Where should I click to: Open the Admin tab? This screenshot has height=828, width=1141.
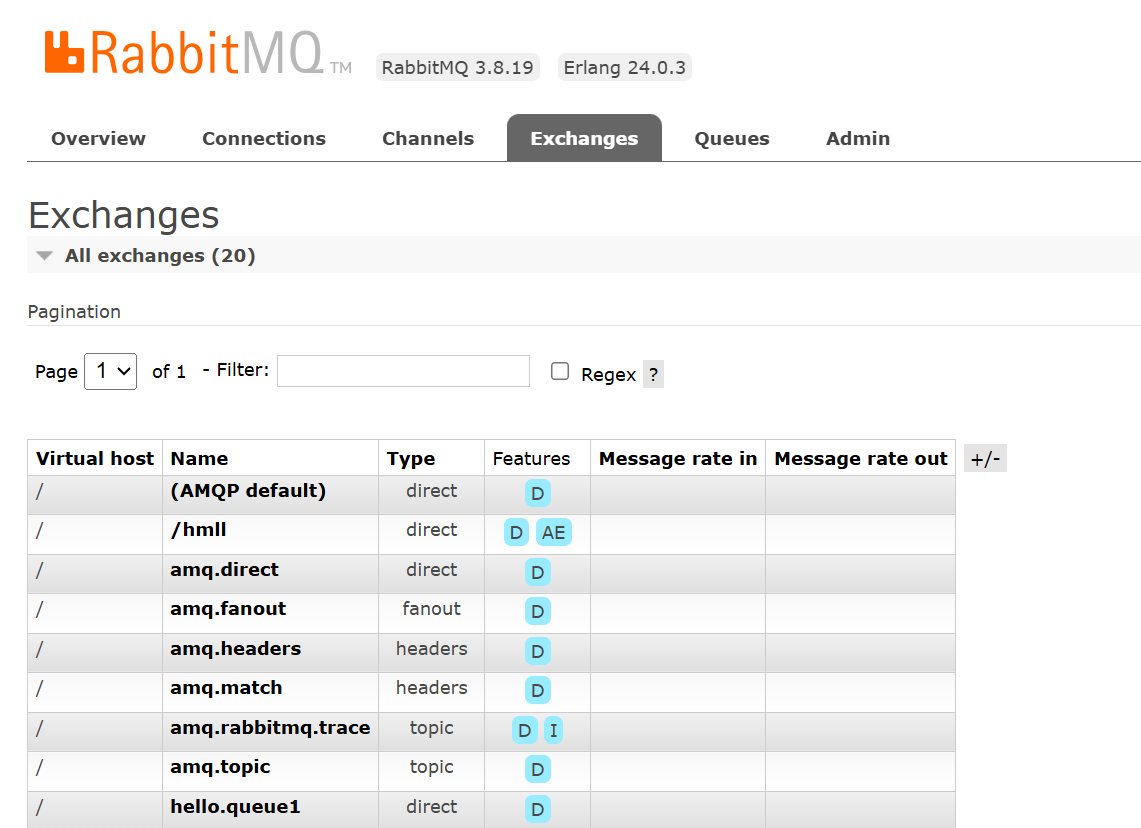858,138
